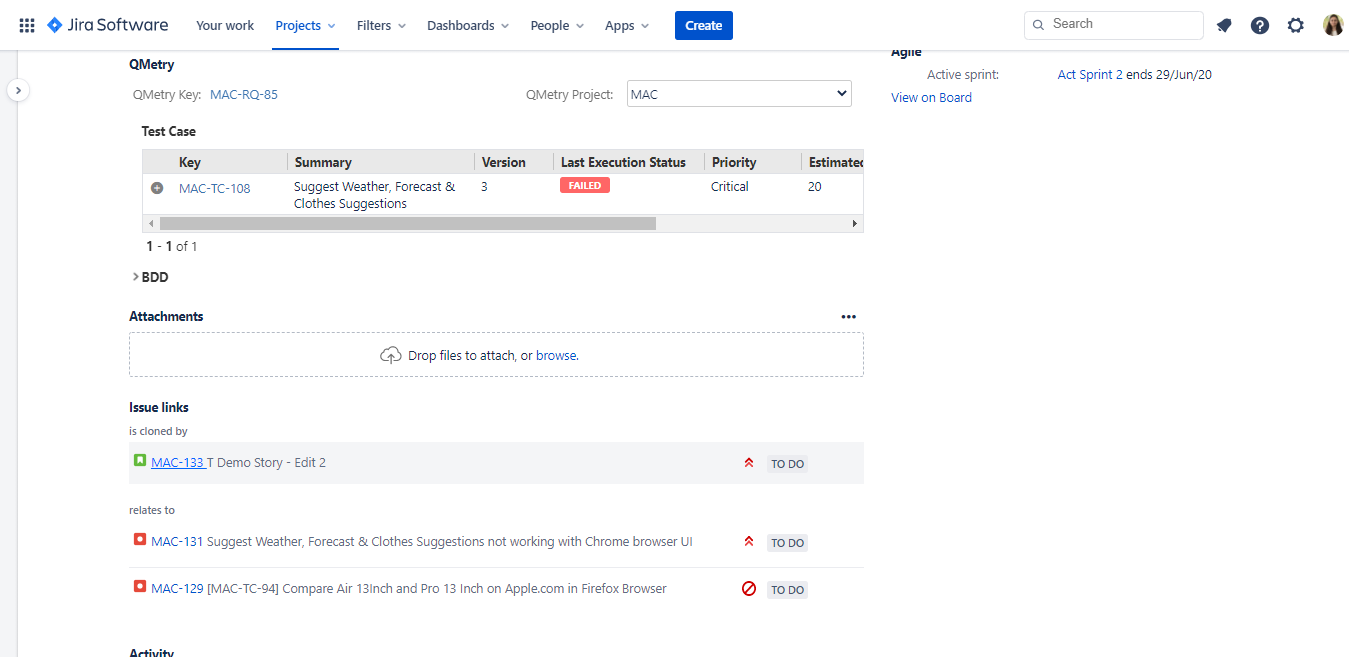
Task: Click the Version column header
Action: click(x=504, y=162)
